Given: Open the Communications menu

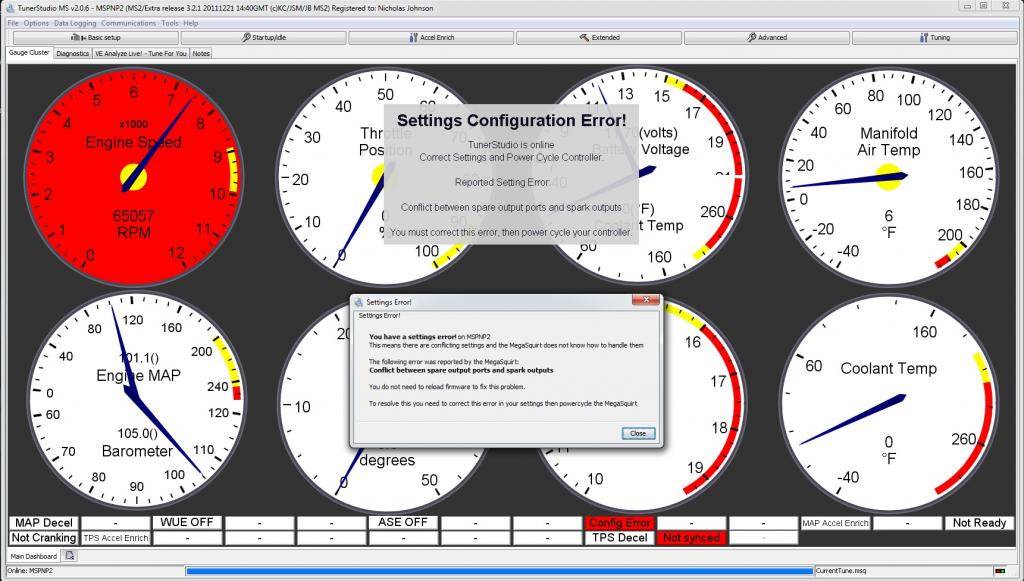Looking at the screenshot, I should (x=129, y=23).
